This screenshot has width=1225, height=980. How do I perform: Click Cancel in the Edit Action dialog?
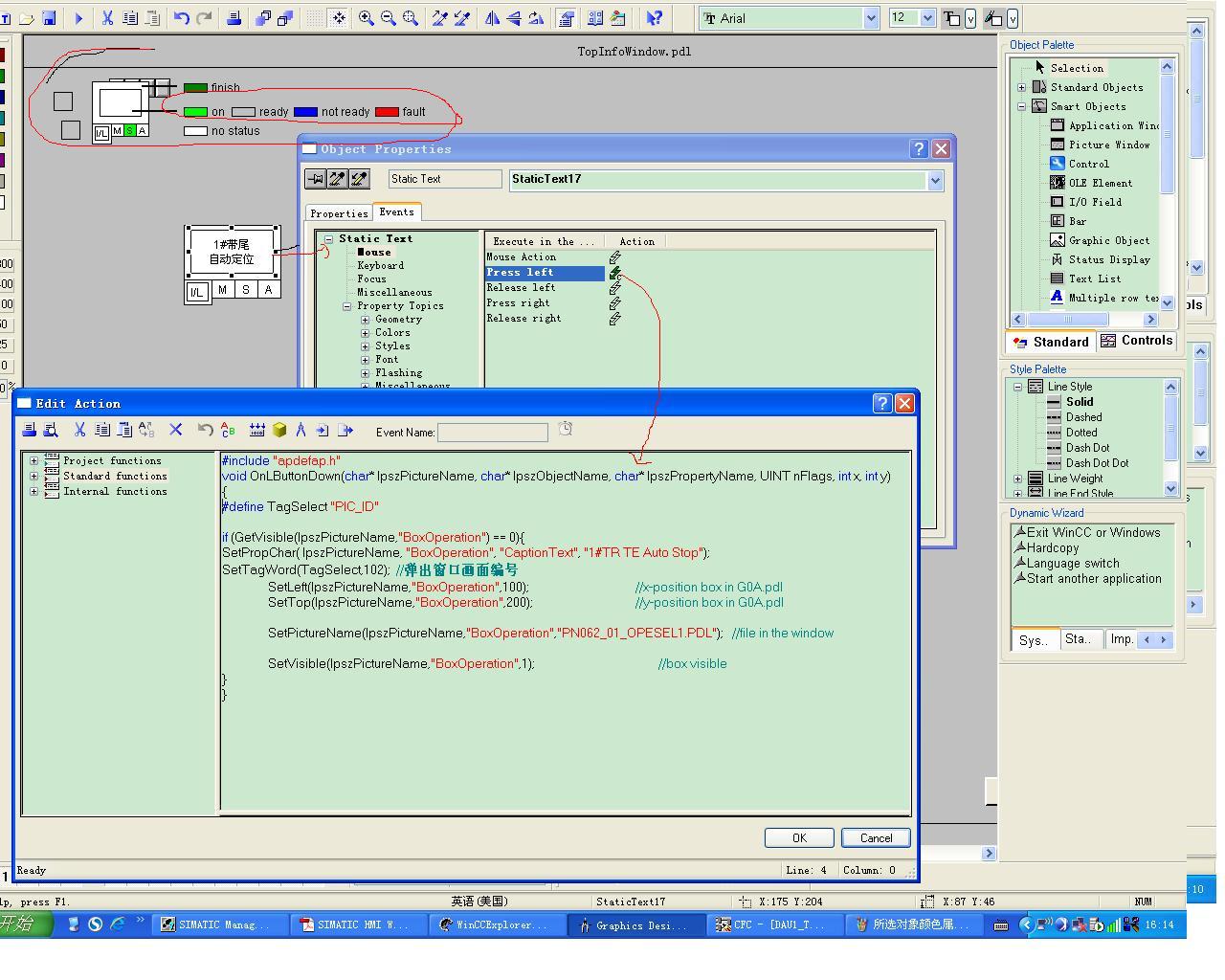[876, 838]
